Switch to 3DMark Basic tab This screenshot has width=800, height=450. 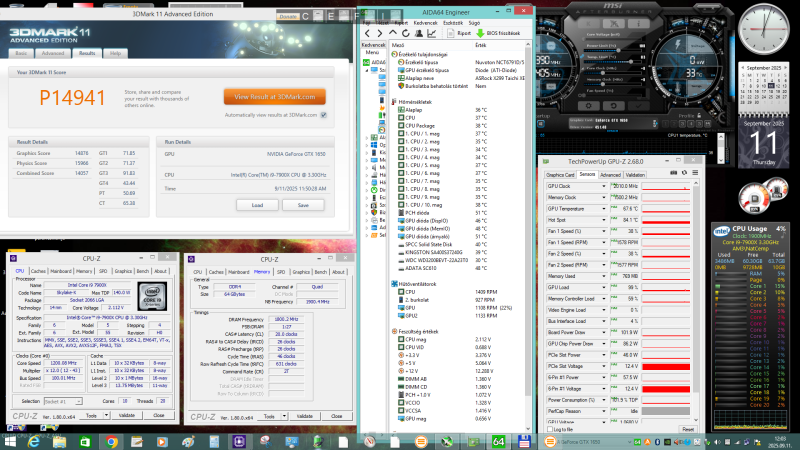pyautogui.click(x=21, y=54)
